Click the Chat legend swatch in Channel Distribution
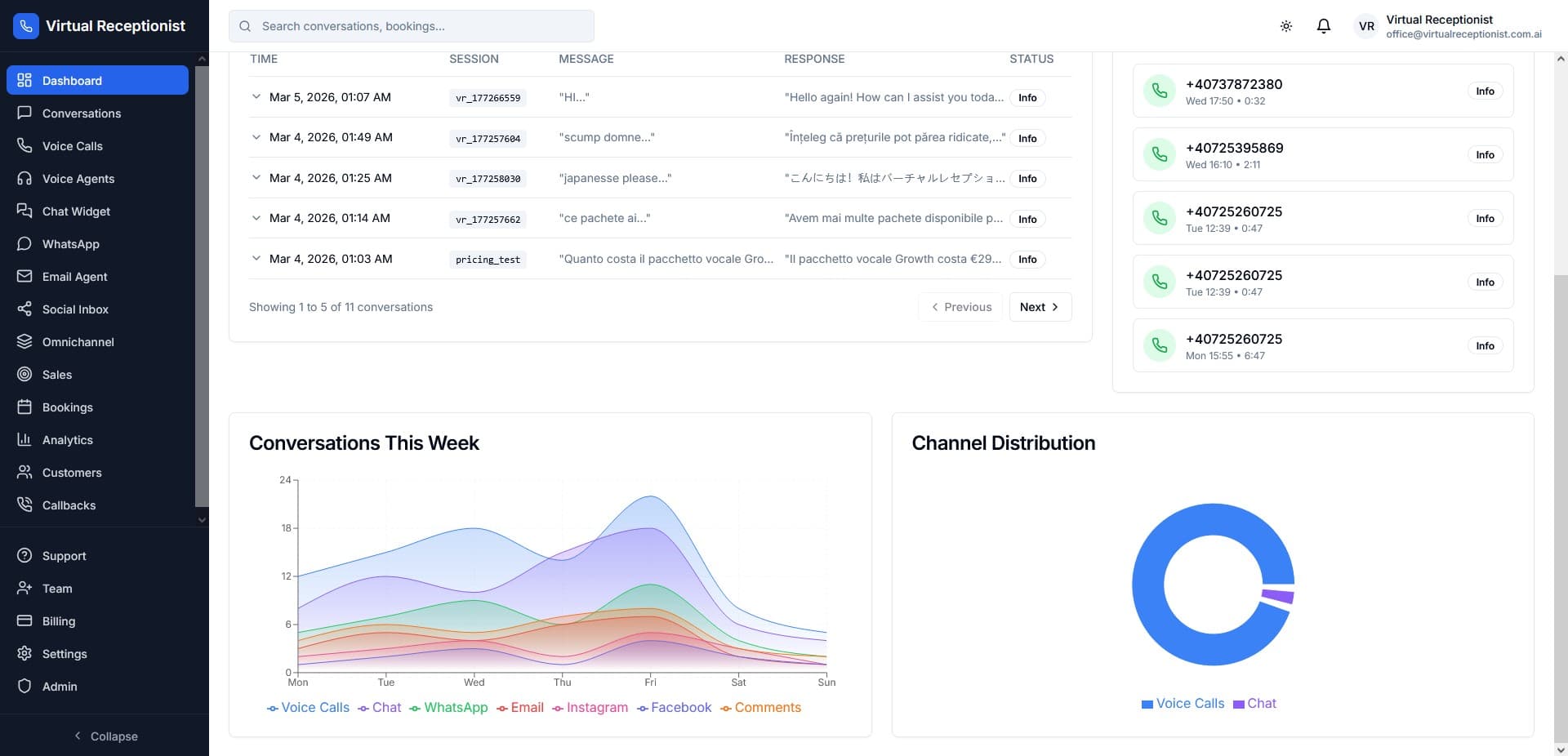This screenshot has height=756, width=1568. pos(1239,704)
